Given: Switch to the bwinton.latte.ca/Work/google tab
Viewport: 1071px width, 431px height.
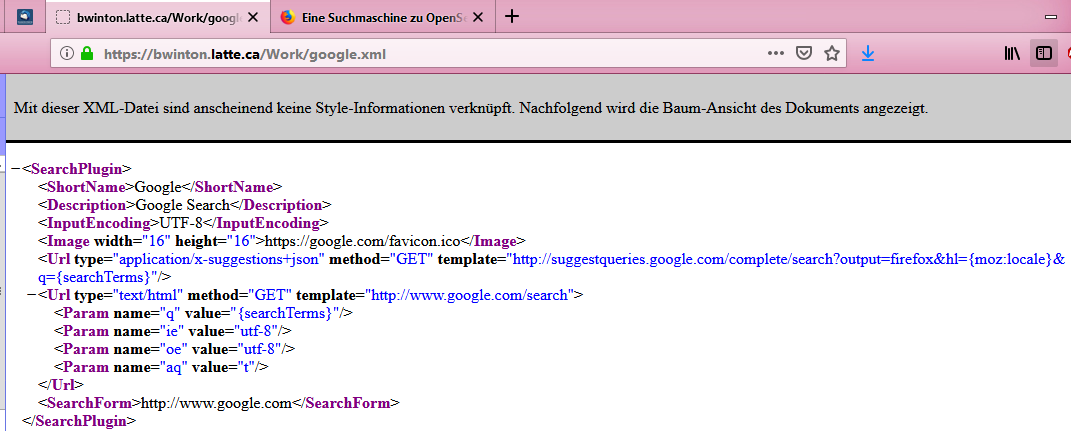Looking at the screenshot, I should (158, 17).
